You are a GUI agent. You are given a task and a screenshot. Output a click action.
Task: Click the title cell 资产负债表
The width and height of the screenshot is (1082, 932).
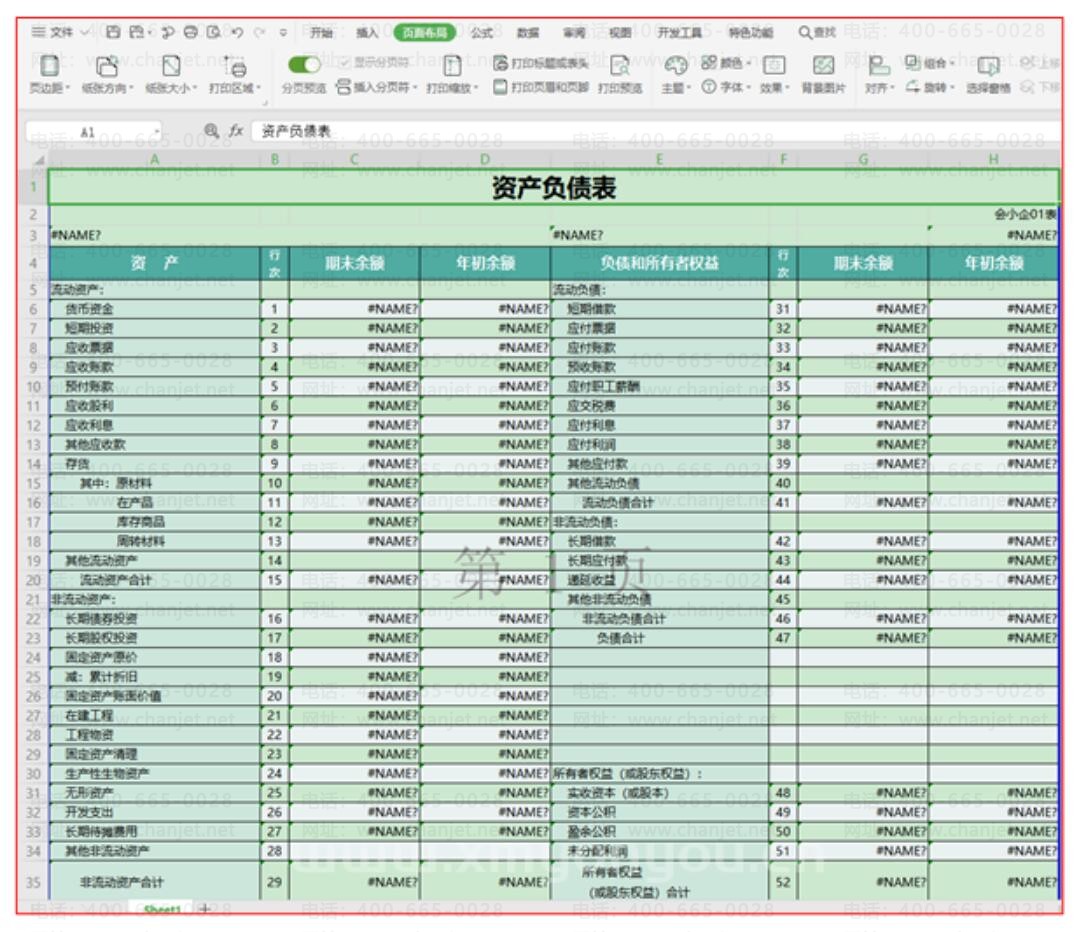point(553,187)
